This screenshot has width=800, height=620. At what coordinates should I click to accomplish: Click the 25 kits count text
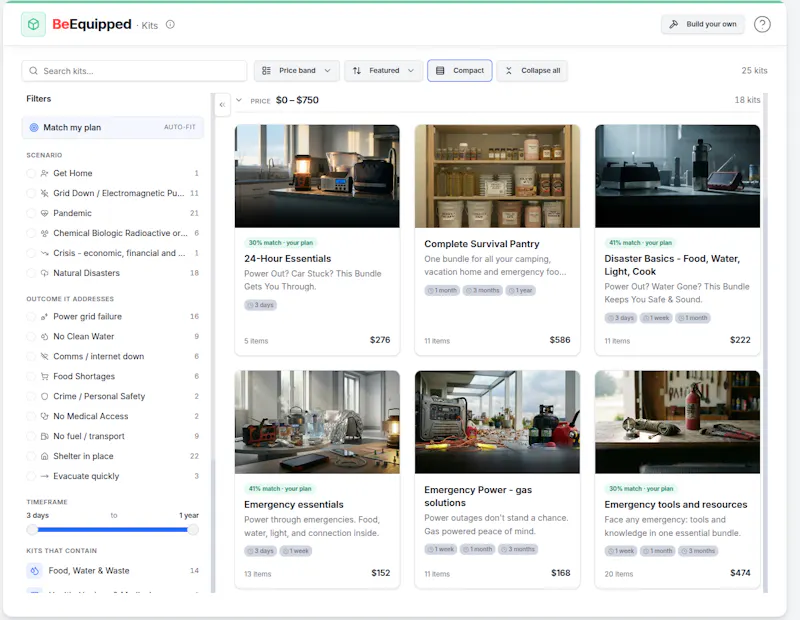click(x=754, y=71)
